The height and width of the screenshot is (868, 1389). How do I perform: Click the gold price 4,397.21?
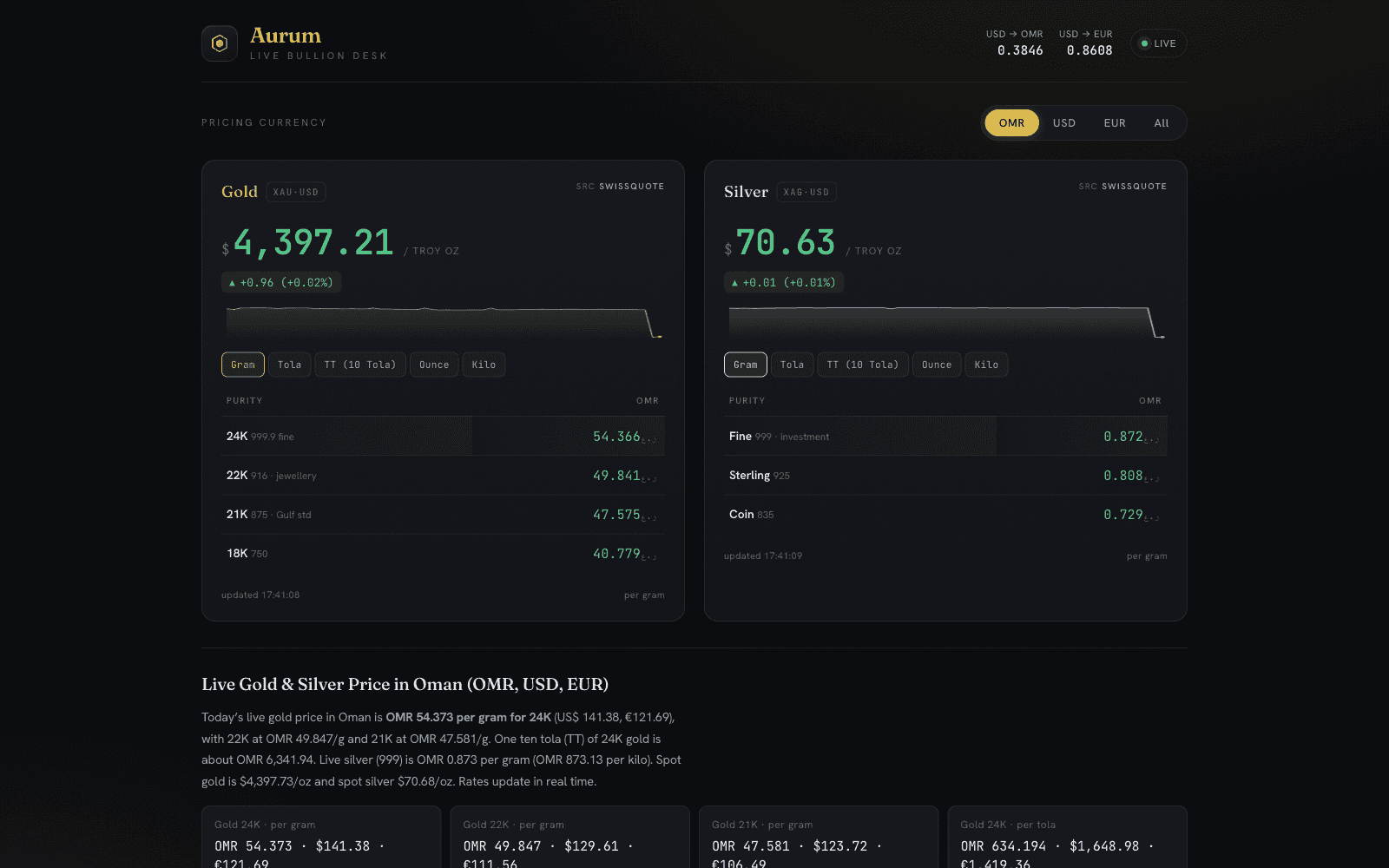pyautogui.click(x=313, y=242)
